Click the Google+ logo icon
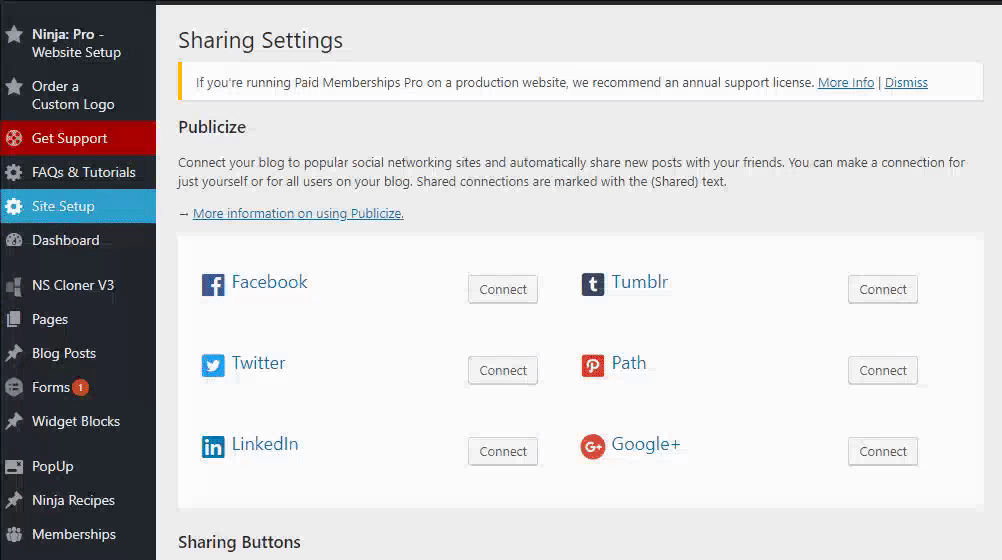This screenshot has height=560, width=1002. (x=592, y=447)
